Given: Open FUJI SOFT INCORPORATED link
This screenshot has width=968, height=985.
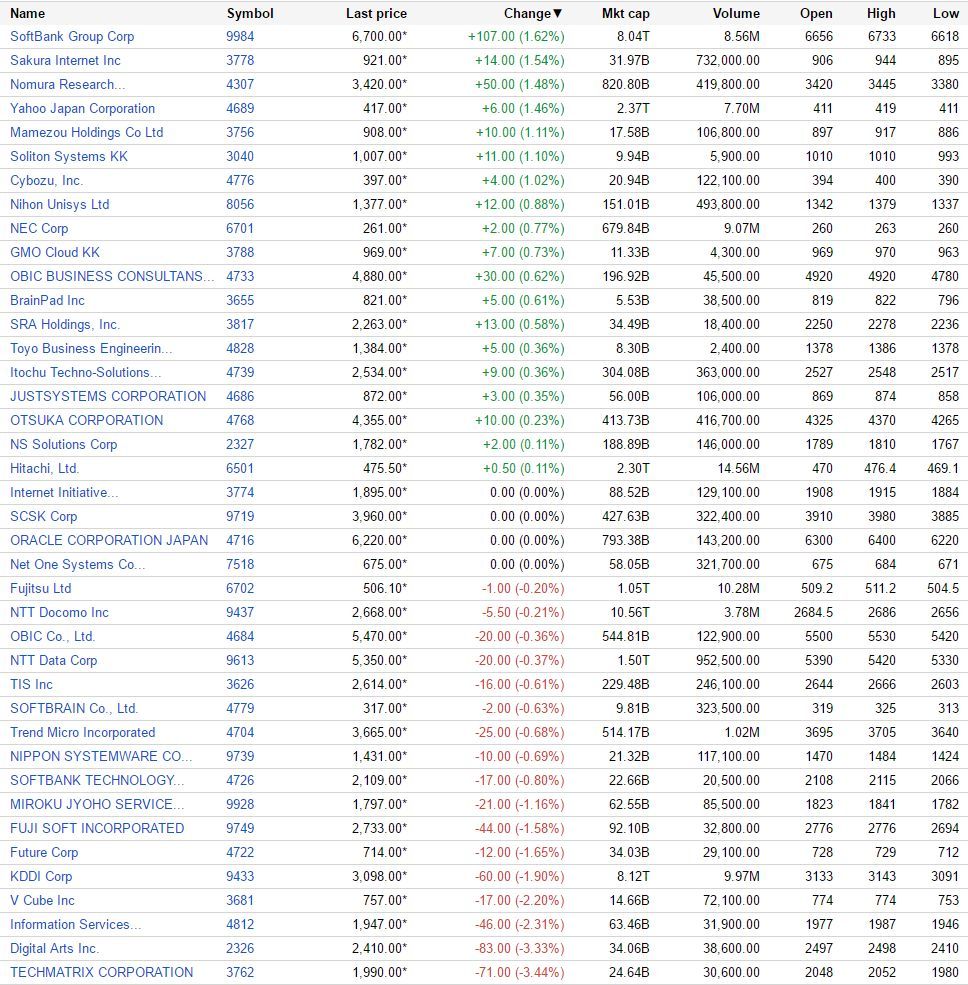Looking at the screenshot, I should (x=97, y=828).
